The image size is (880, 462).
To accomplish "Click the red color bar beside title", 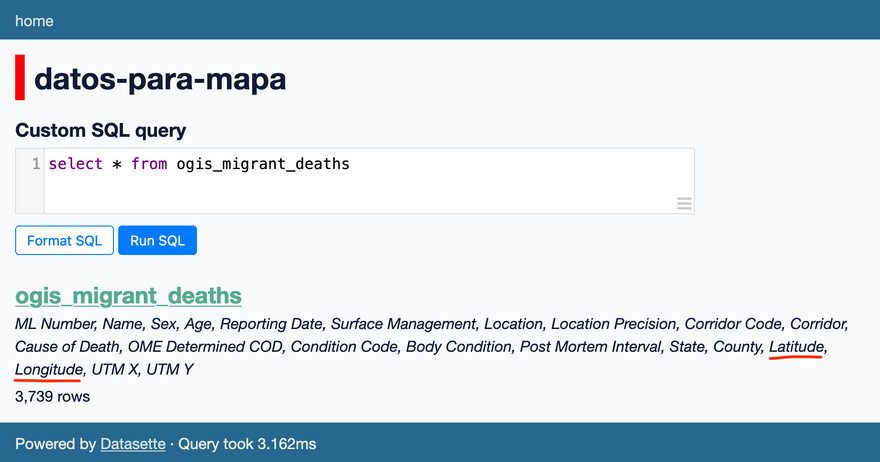I will tap(20, 77).
